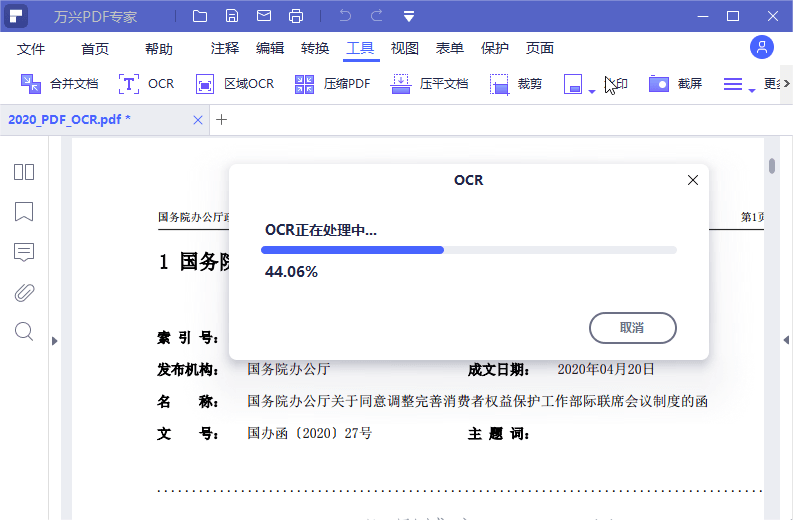This screenshot has height=520, width=793.
Task: Open the comments sidebar panel
Action: [x=24, y=252]
